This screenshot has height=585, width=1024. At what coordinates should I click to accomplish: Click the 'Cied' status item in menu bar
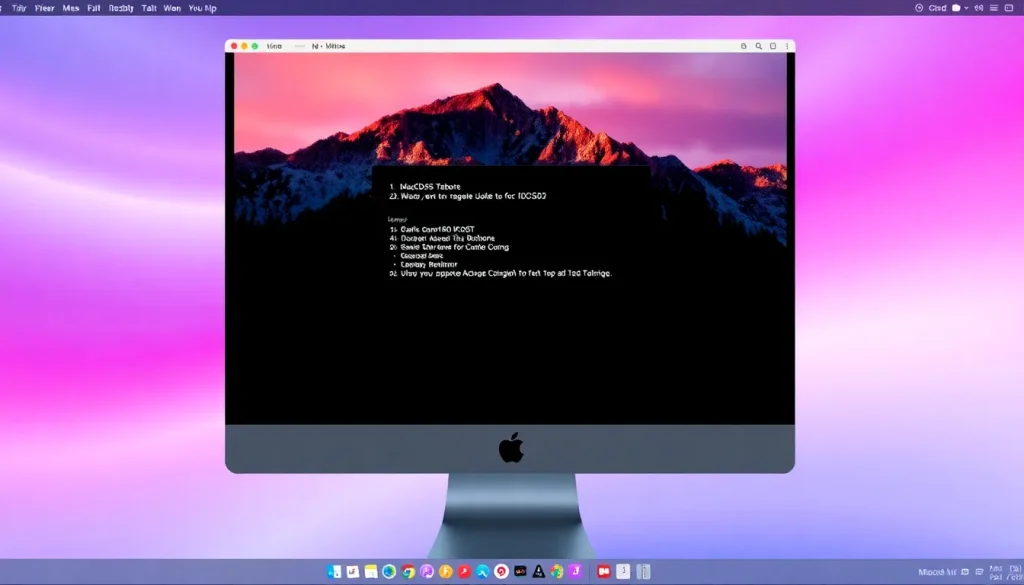[x=937, y=8]
